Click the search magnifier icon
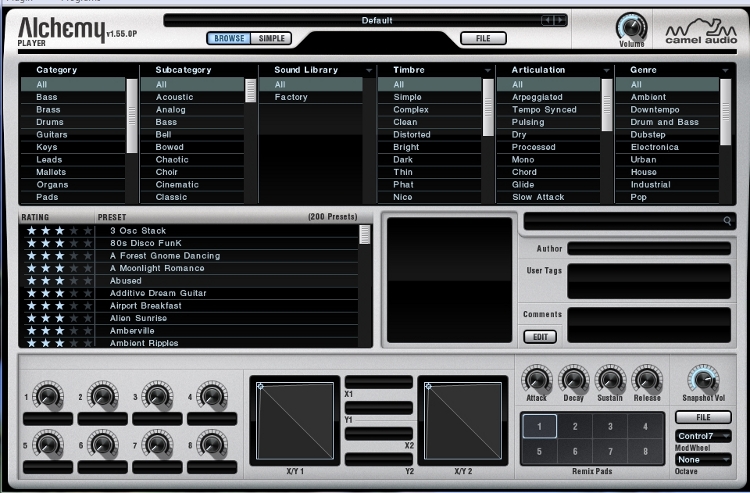The width and height of the screenshot is (750, 493). [727, 220]
